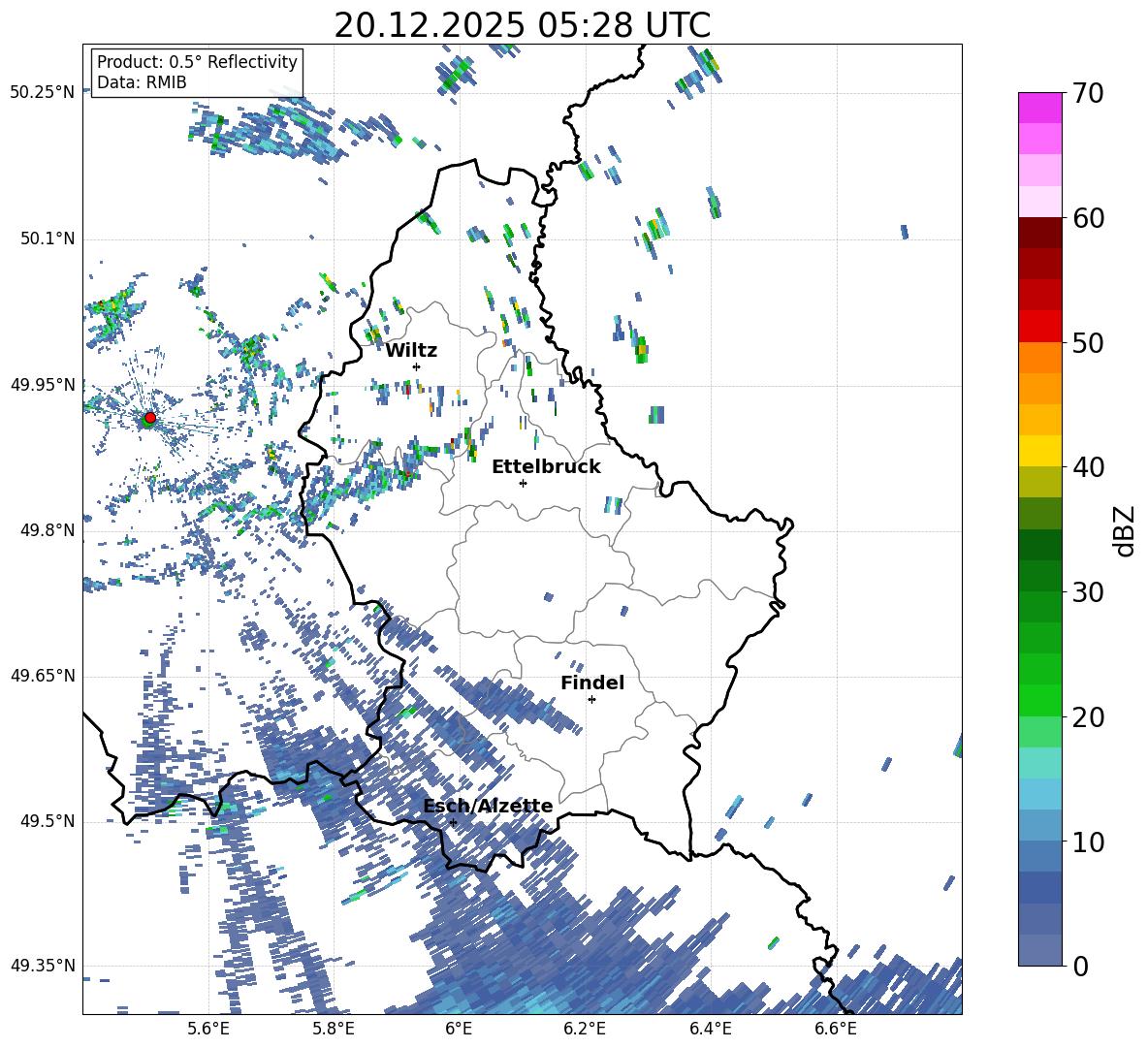Click the Data: RMIB text
The height and width of the screenshot is (1048, 1148).
pos(142,82)
